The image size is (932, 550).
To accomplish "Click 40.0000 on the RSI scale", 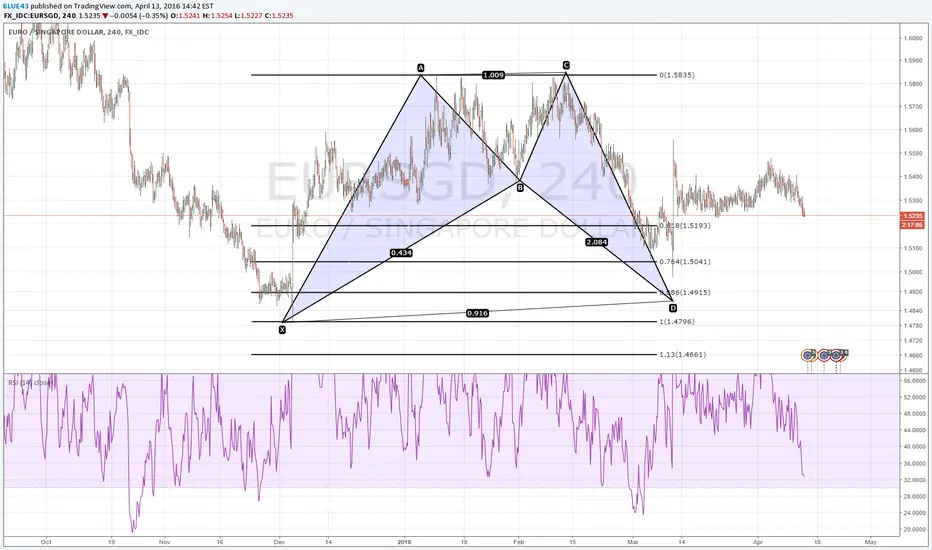I will 914,447.
